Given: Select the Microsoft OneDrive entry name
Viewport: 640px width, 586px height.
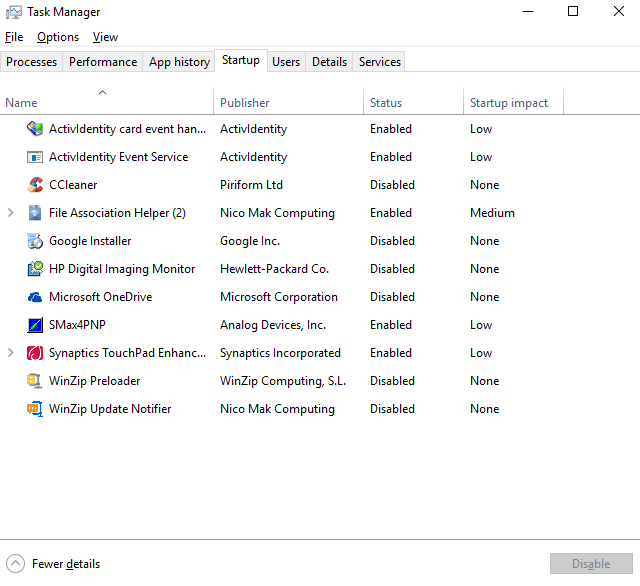Looking at the screenshot, I should click(100, 297).
